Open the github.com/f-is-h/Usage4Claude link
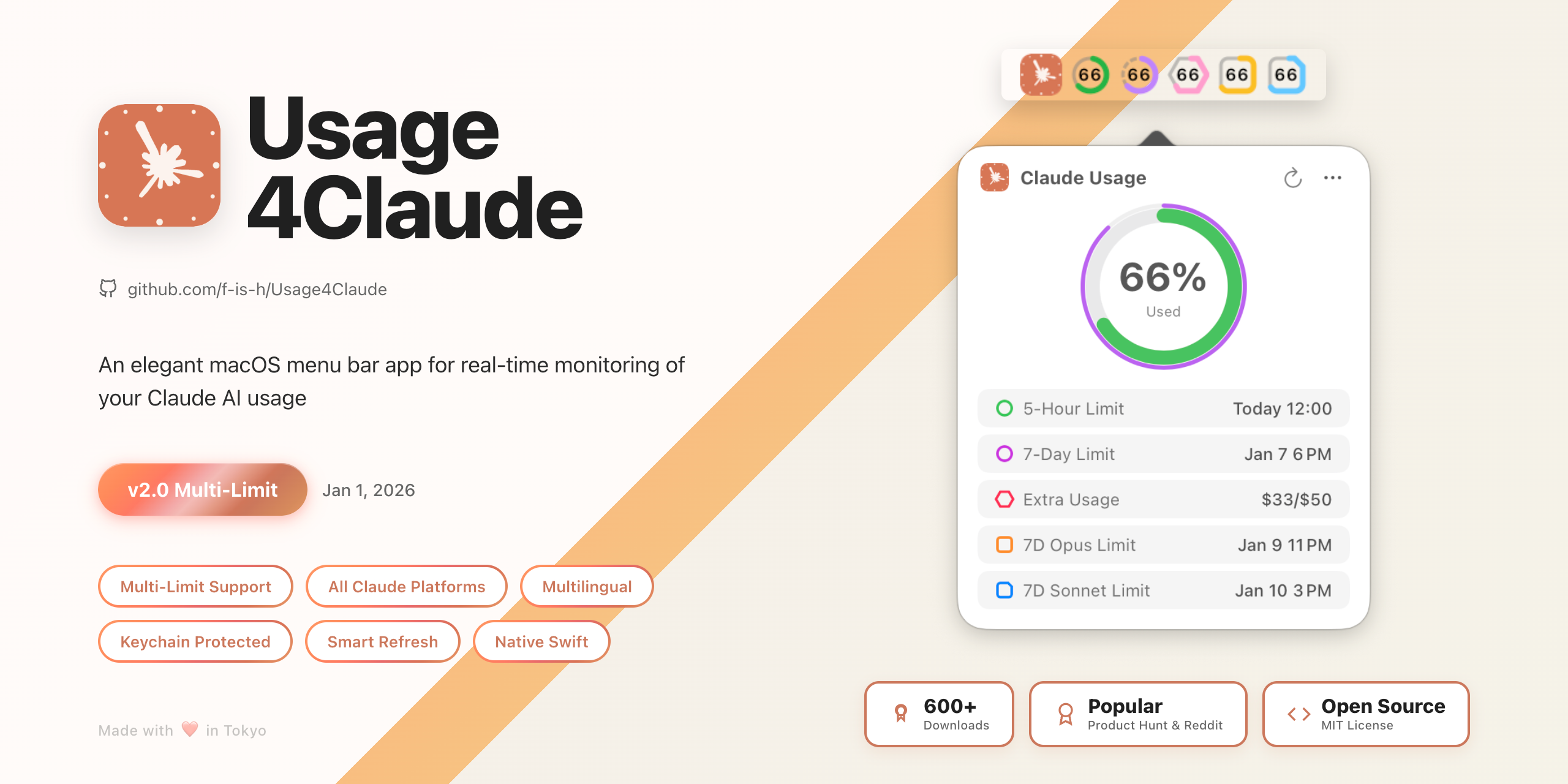Screen dimensions: 1568x784 pyautogui.click(x=257, y=289)
